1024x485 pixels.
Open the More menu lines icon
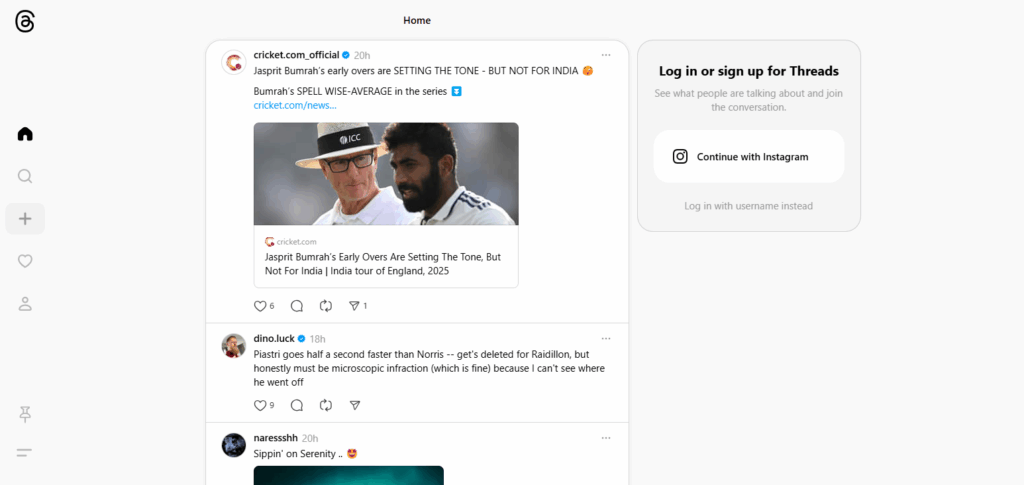point(24,452)
